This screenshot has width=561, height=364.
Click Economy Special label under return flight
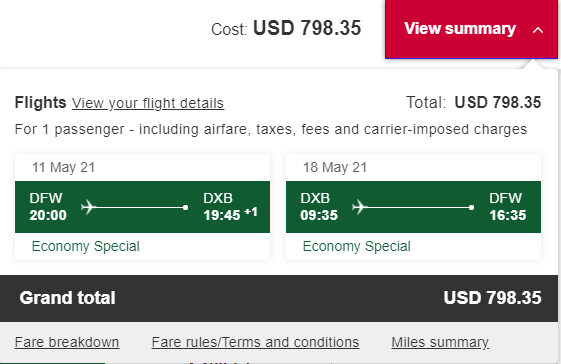tap(357, 246)
